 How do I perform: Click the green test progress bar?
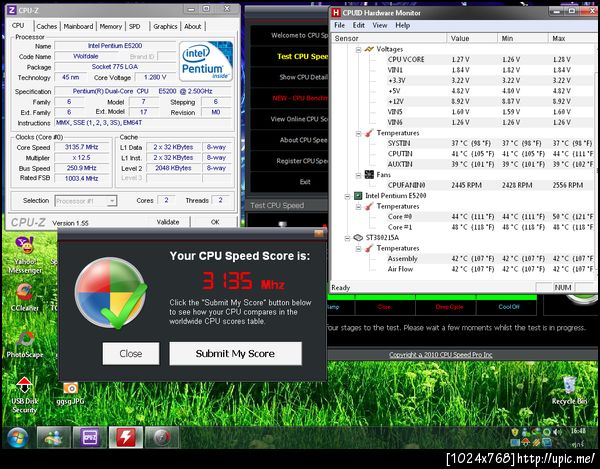tap(432, 297)
